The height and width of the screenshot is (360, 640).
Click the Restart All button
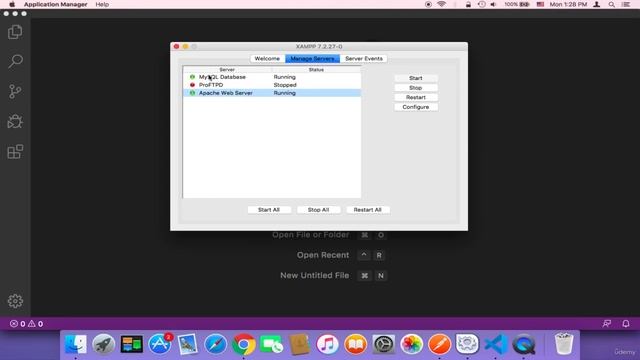368,210
